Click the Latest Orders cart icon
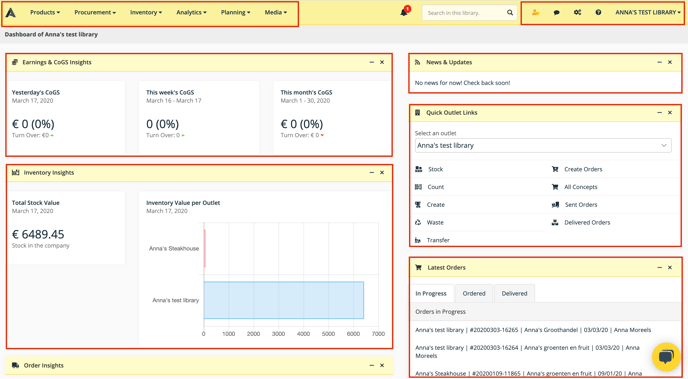The height and width of the screenshot is (379, 688). pyautogui.click(x=418, y=267)
